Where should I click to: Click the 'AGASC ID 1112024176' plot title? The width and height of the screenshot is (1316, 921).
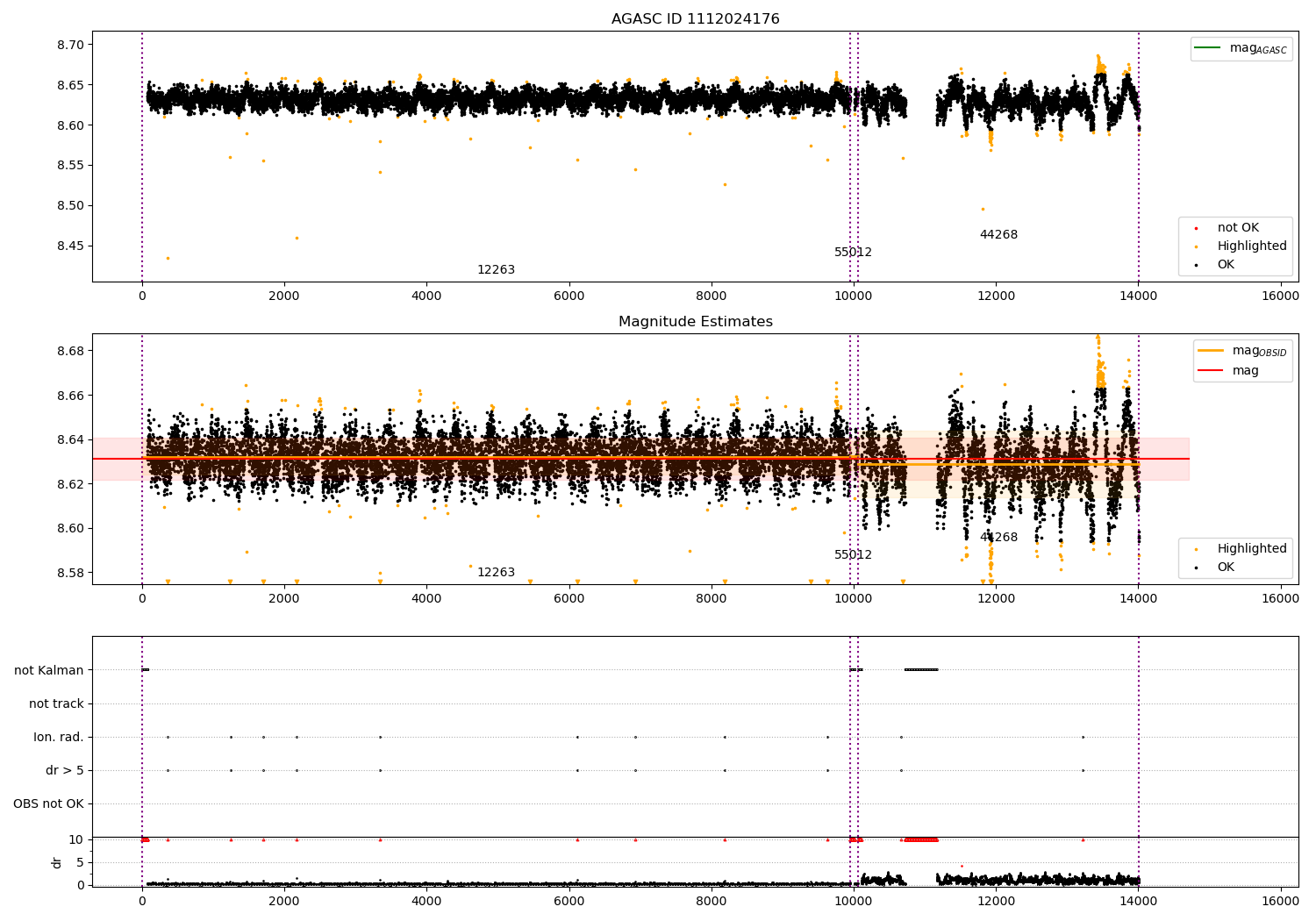pyautogui.click(x=695, y=19)
